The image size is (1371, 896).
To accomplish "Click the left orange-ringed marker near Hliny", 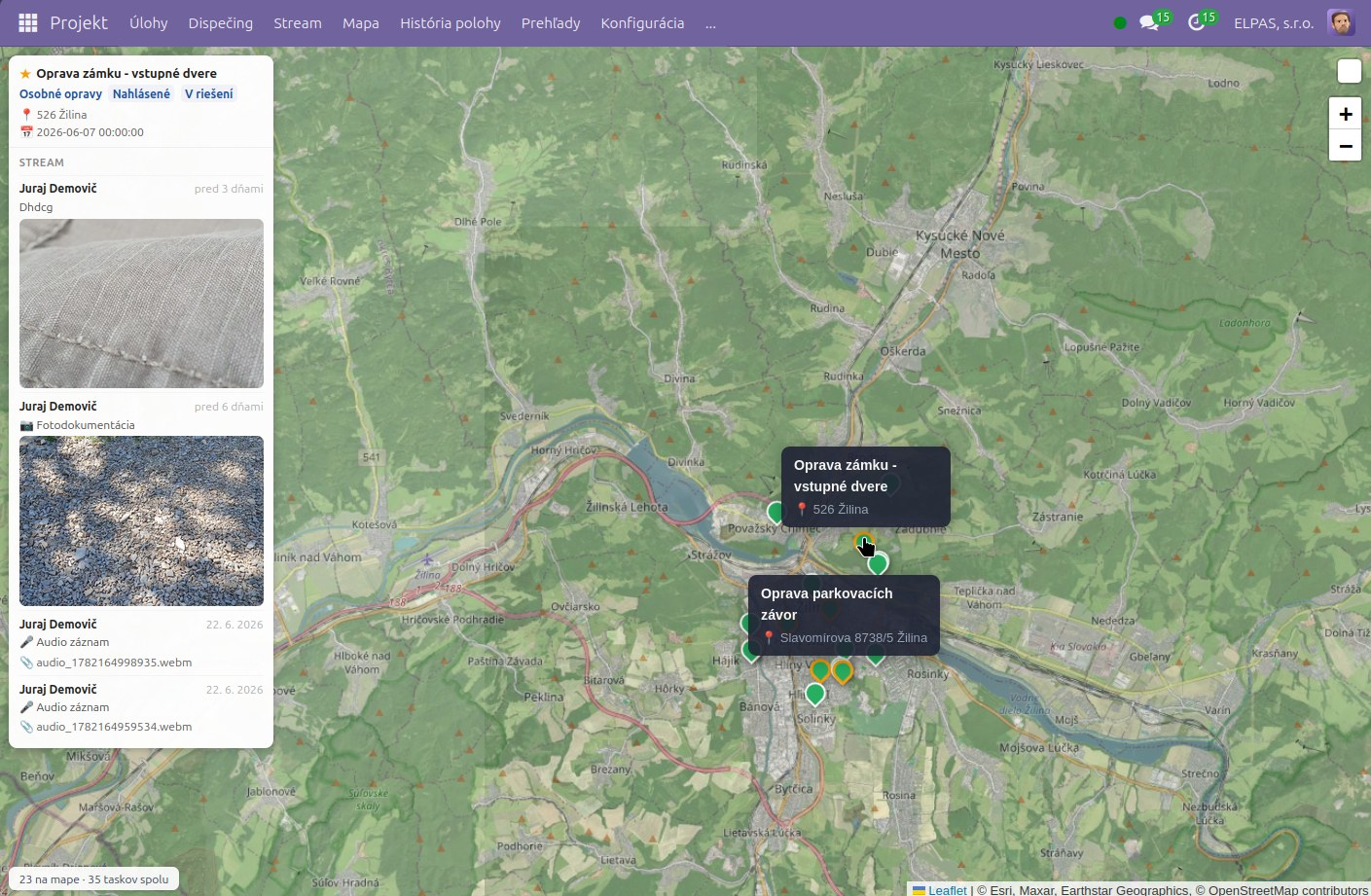I will [x=820, y=671].
